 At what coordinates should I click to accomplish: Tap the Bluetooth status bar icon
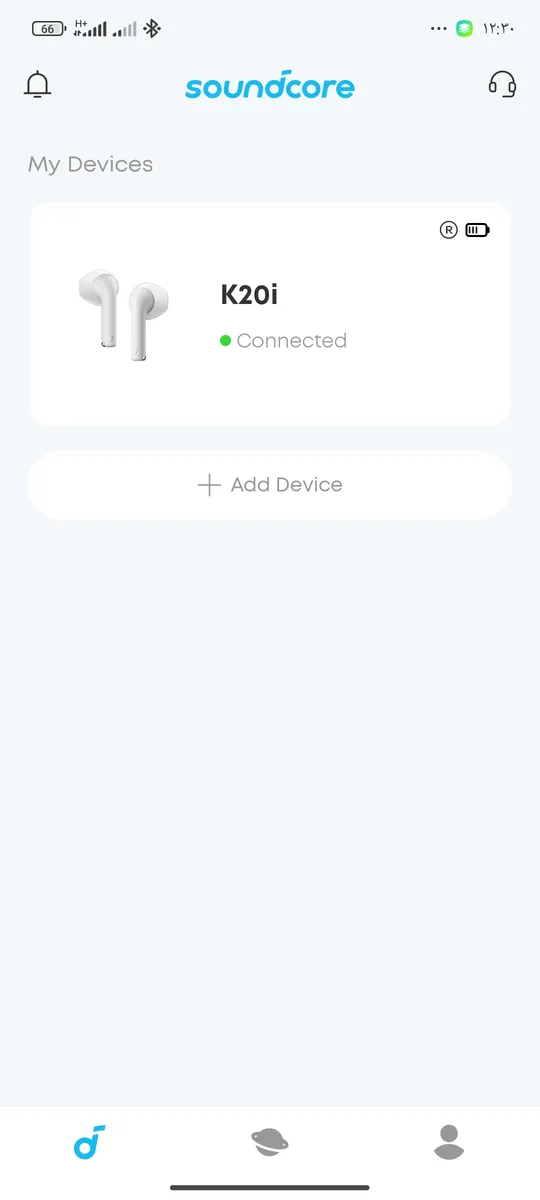(x=152, y=28)
